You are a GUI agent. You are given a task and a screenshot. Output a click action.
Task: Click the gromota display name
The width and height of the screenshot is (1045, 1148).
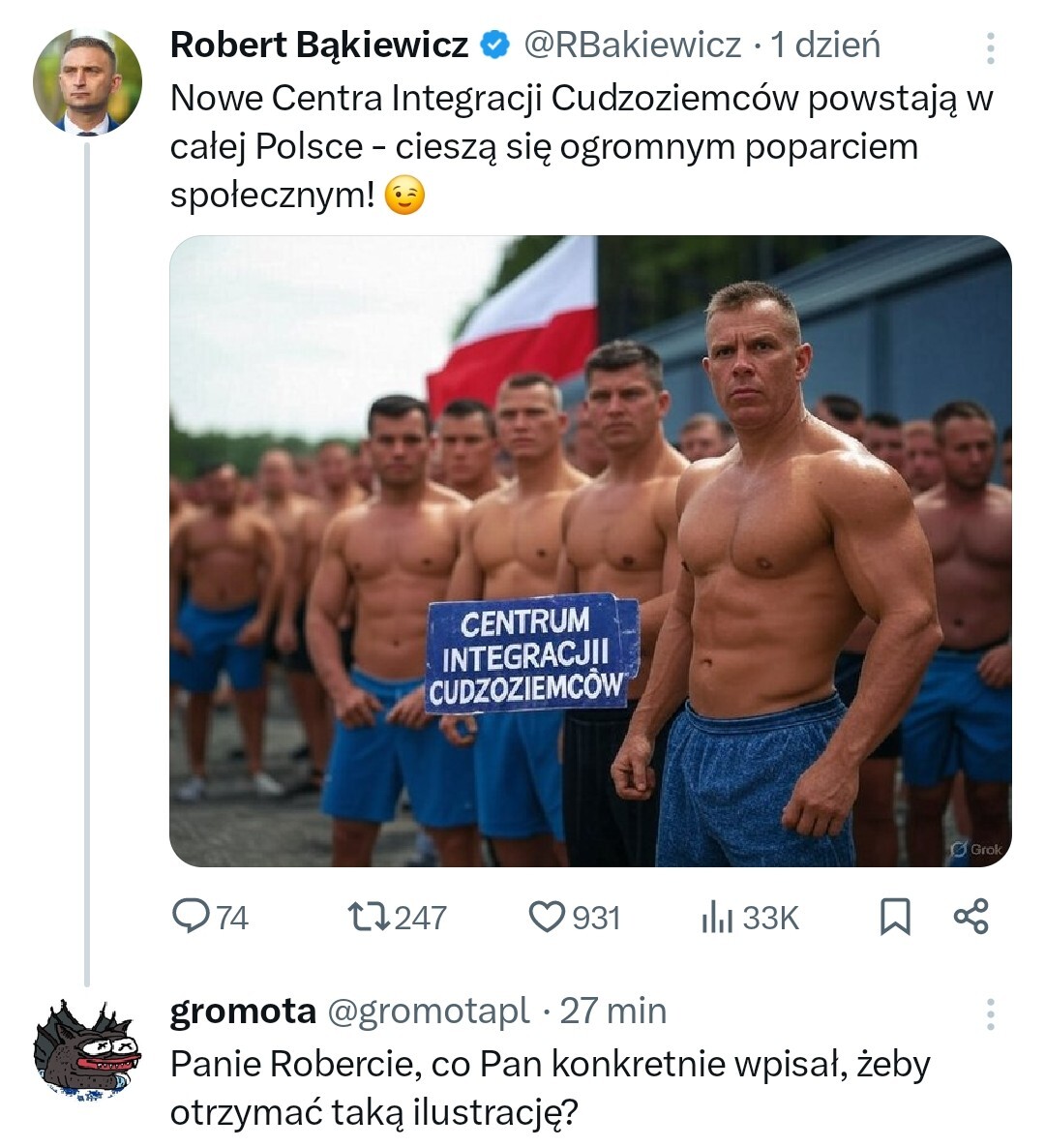tap(243, 1012)
